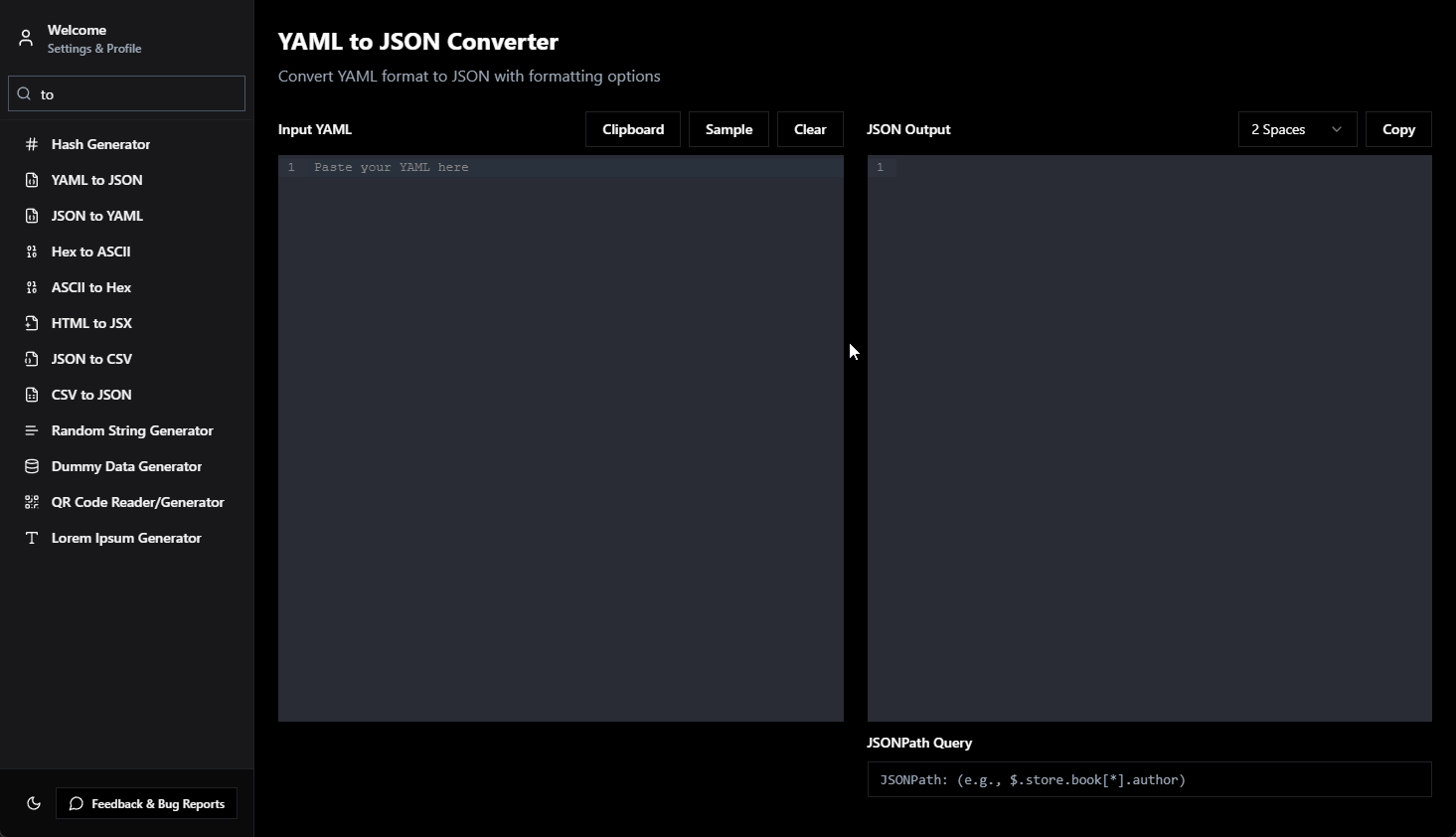Image resolution: width=1456 pixels, height=837 pixels.
Task: Click the QR Code Reader/Generator icon
Action: (32, 502)
